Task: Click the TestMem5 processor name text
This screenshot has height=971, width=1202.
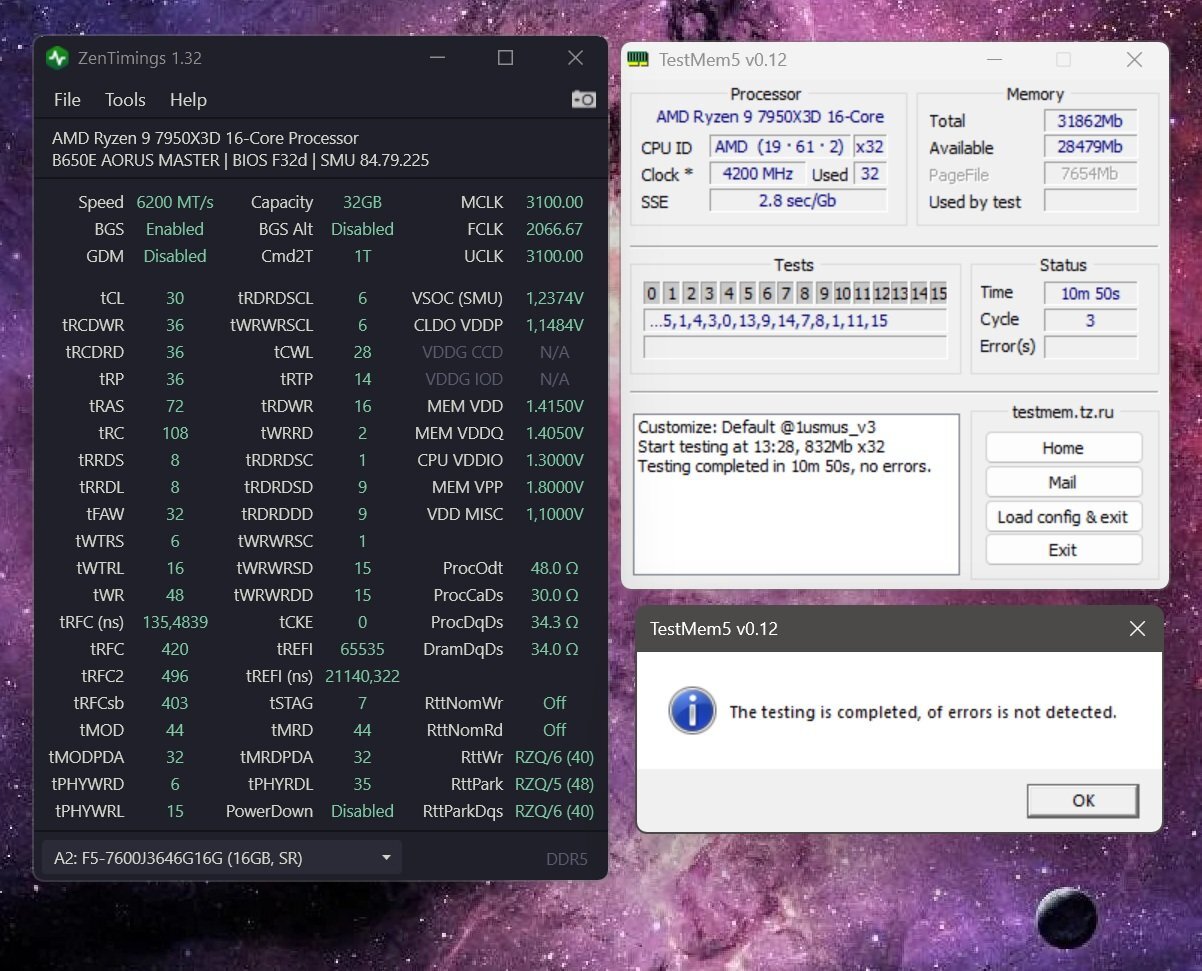Action: (770, 117)
